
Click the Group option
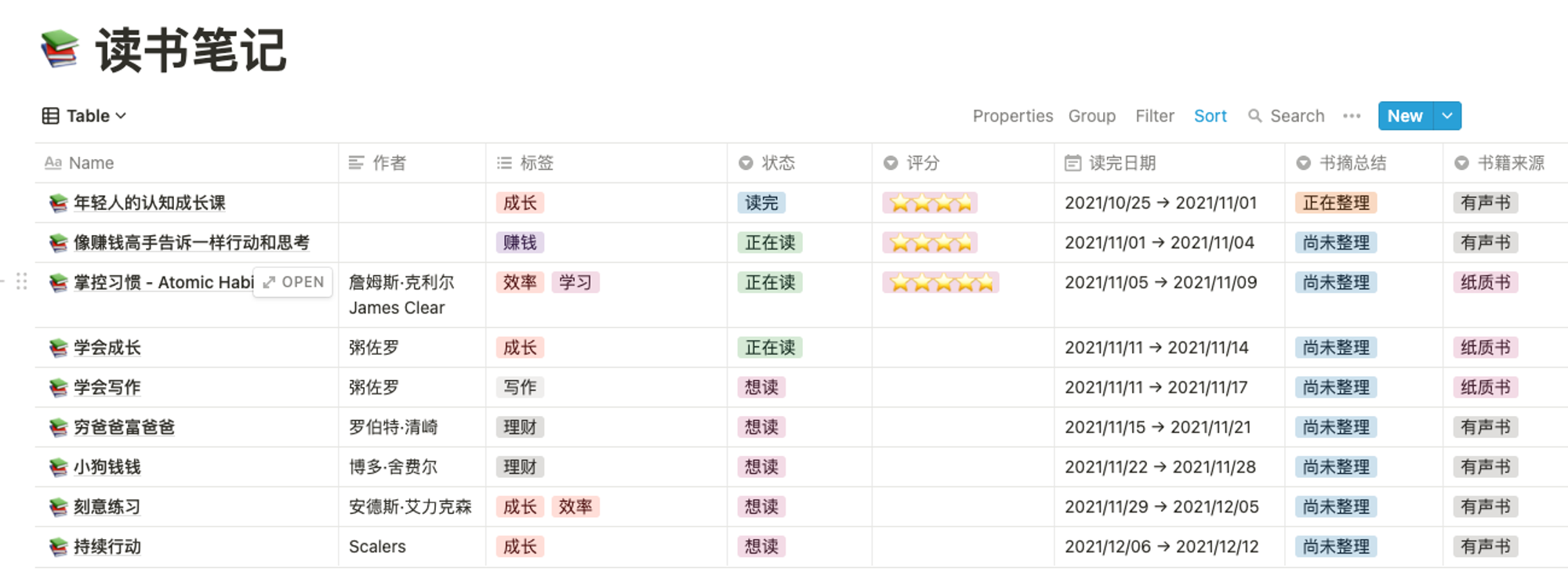click(1092, 116)
